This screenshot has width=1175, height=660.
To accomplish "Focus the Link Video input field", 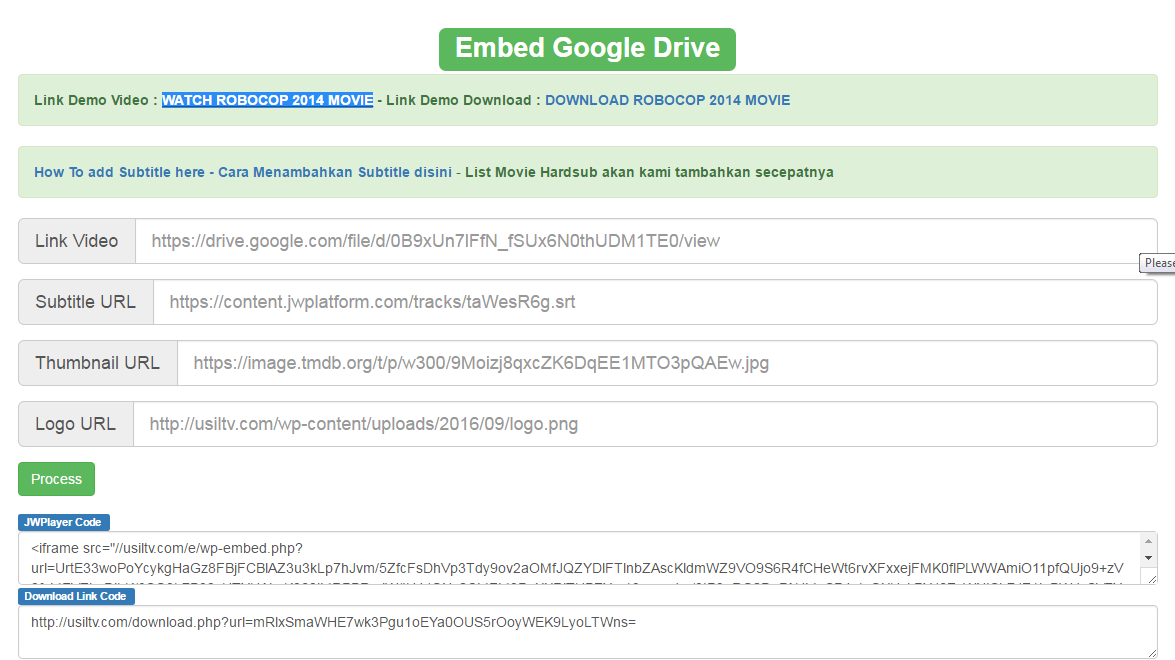I will (645, 241).
